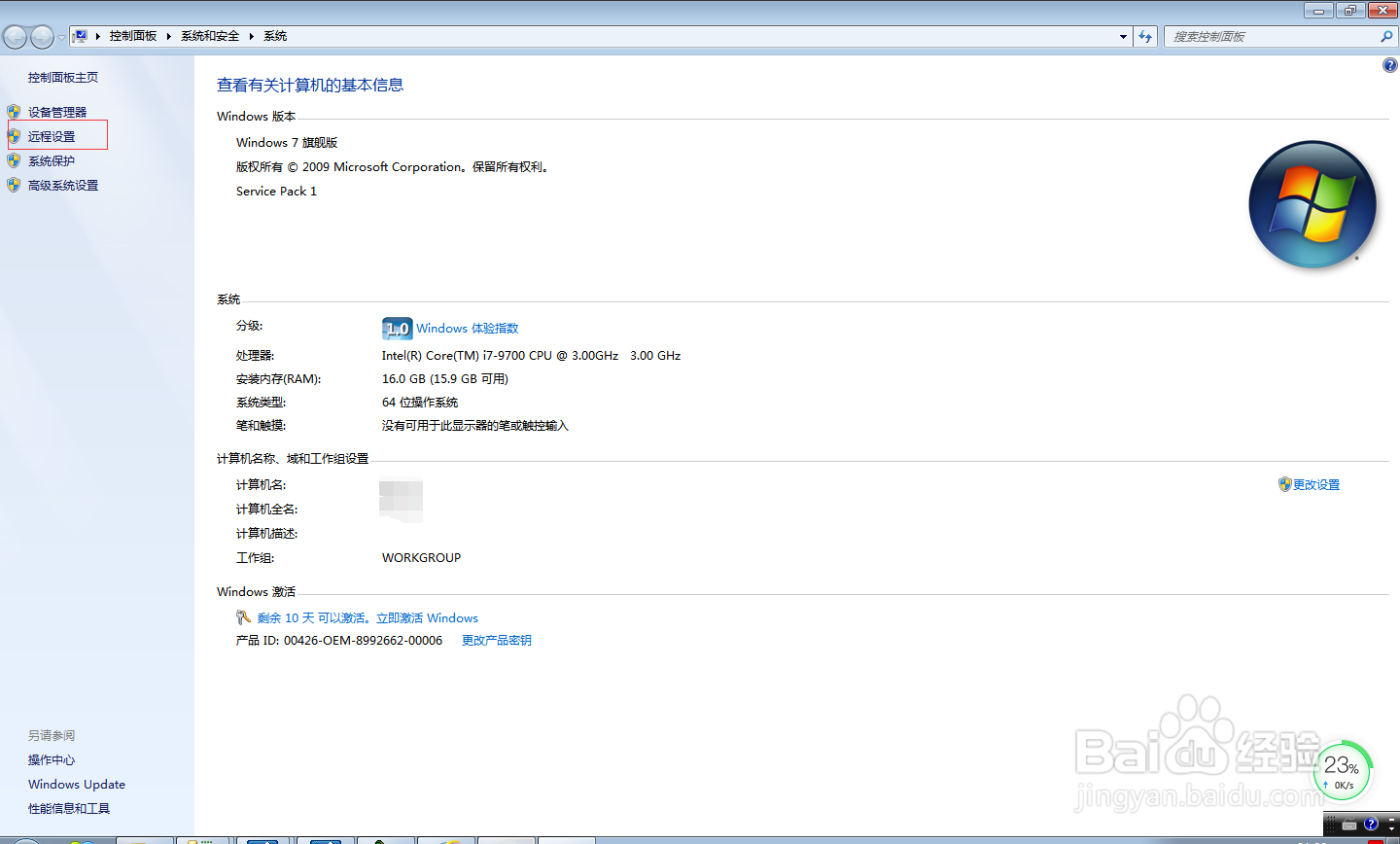Viewport: 1400px width, 844px height.
Task: Click the 64 位操作系统 value
Action: pyautogui.click(x=420, y=403)
